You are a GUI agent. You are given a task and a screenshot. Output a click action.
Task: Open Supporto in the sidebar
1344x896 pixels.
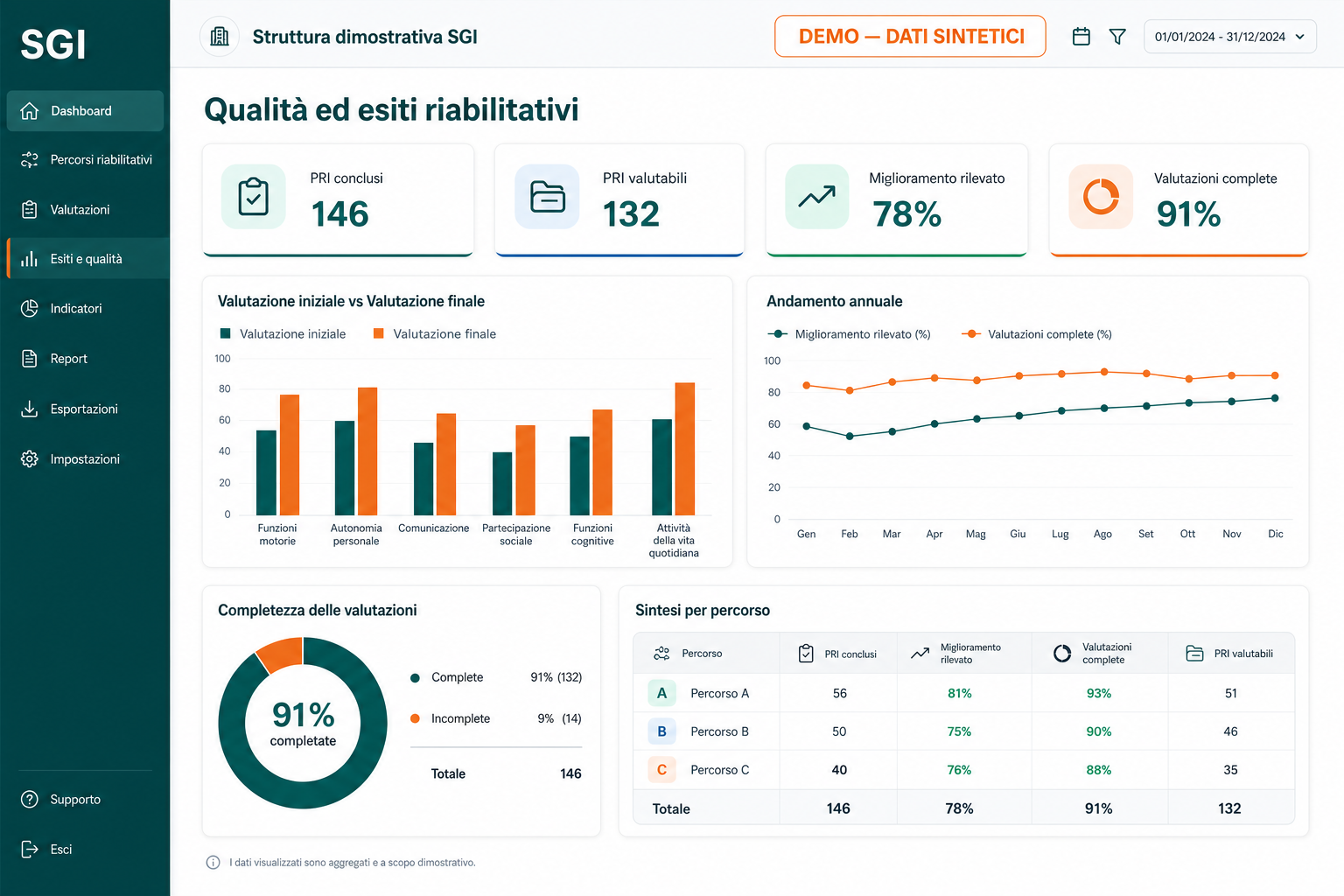85,800
